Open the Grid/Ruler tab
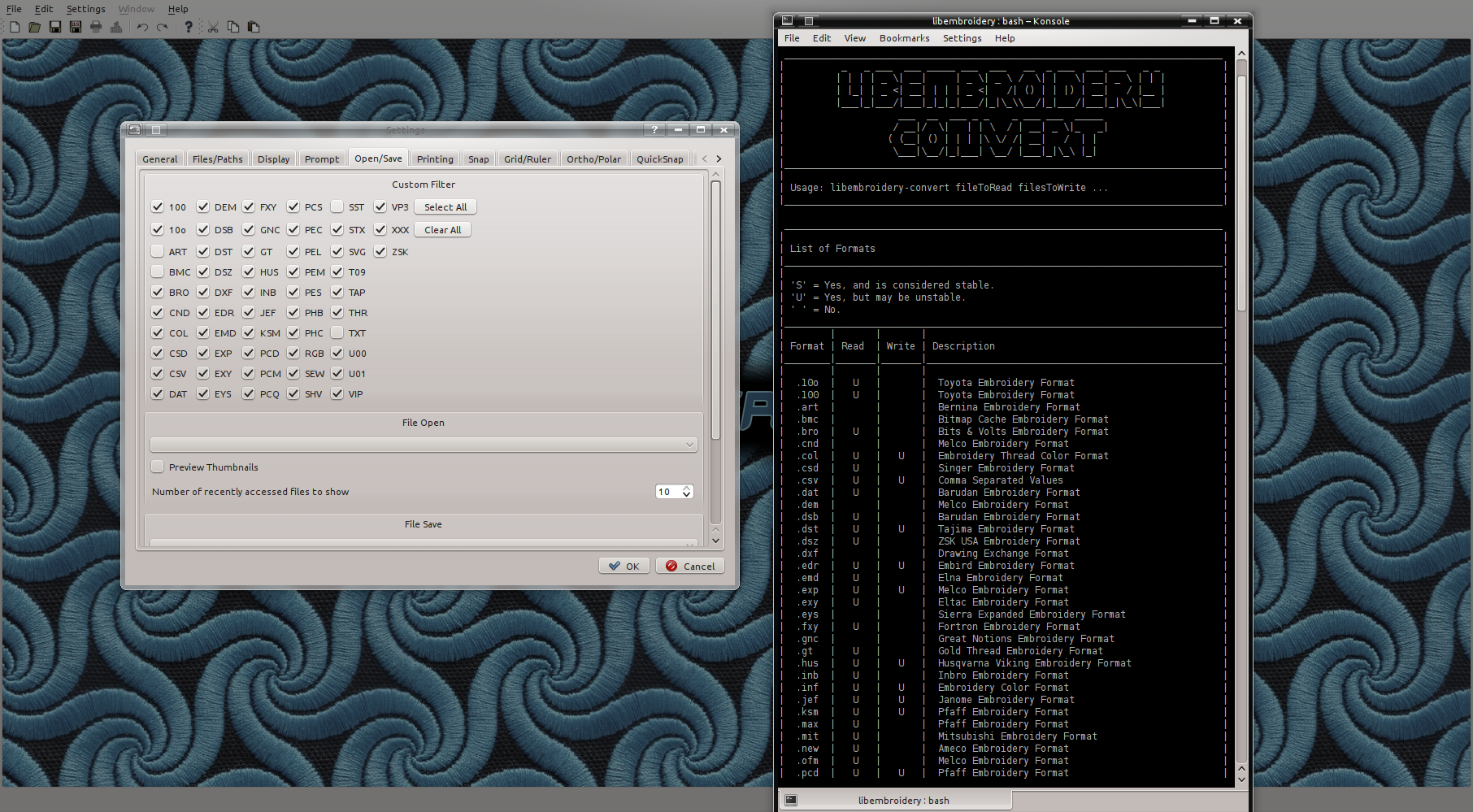This screenshot has width=1473, height=812. [527, 159]
